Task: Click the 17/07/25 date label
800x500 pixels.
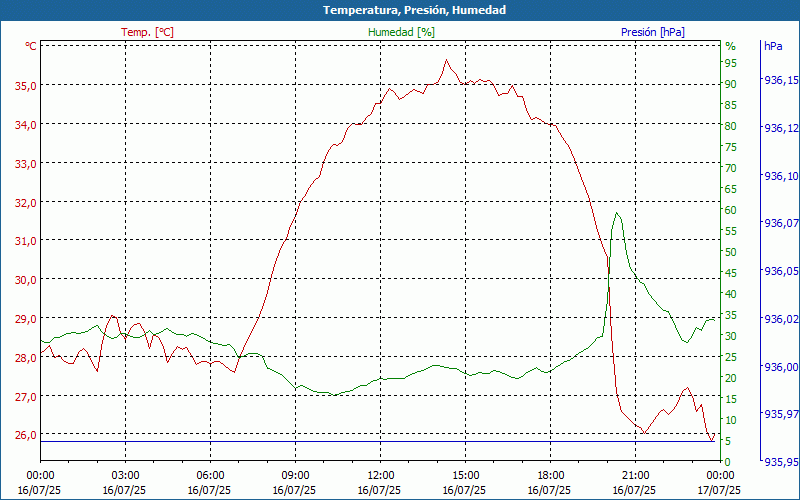Action: [719, 490]
